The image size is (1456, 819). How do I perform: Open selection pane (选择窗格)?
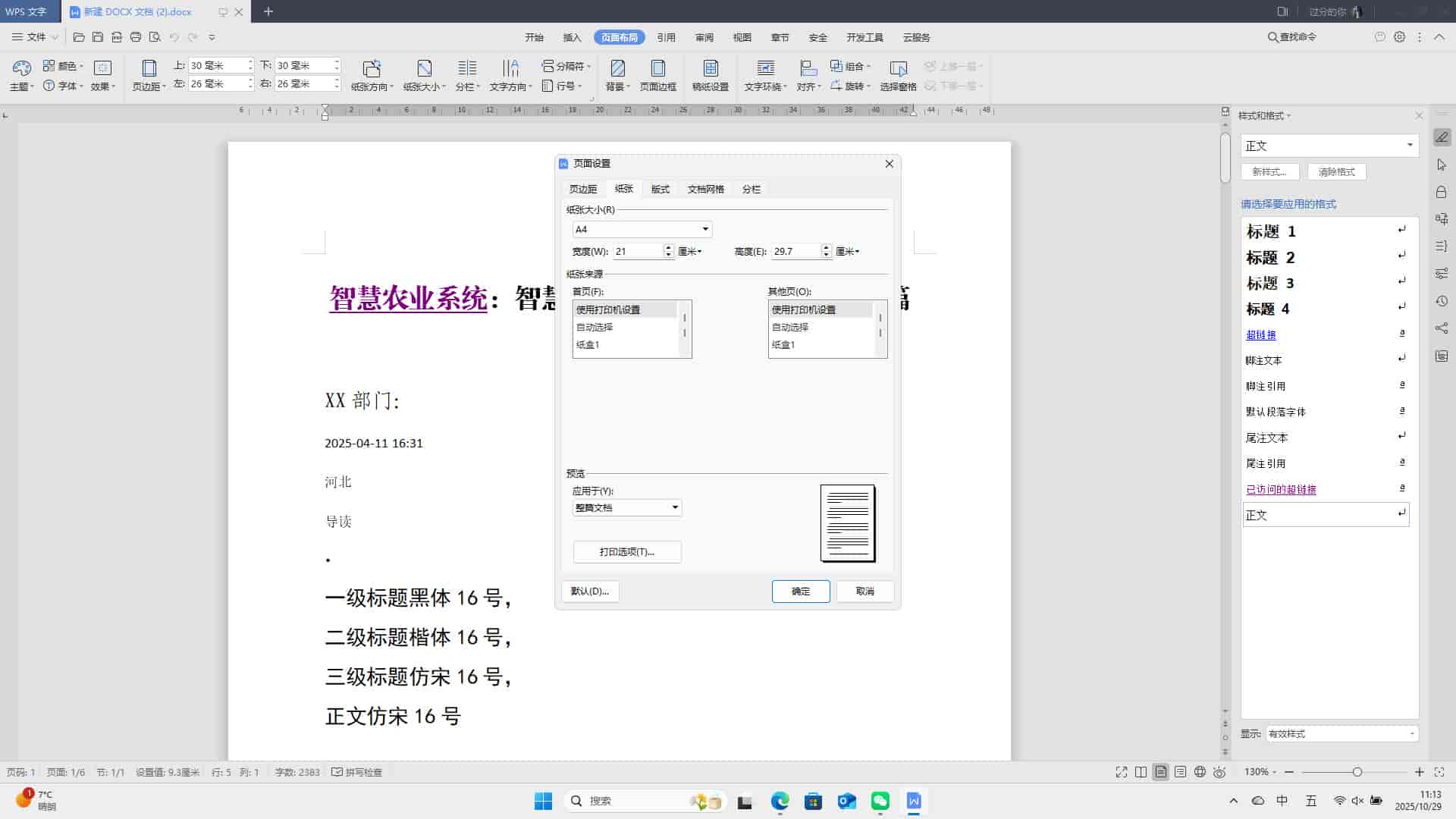(899, 76)
